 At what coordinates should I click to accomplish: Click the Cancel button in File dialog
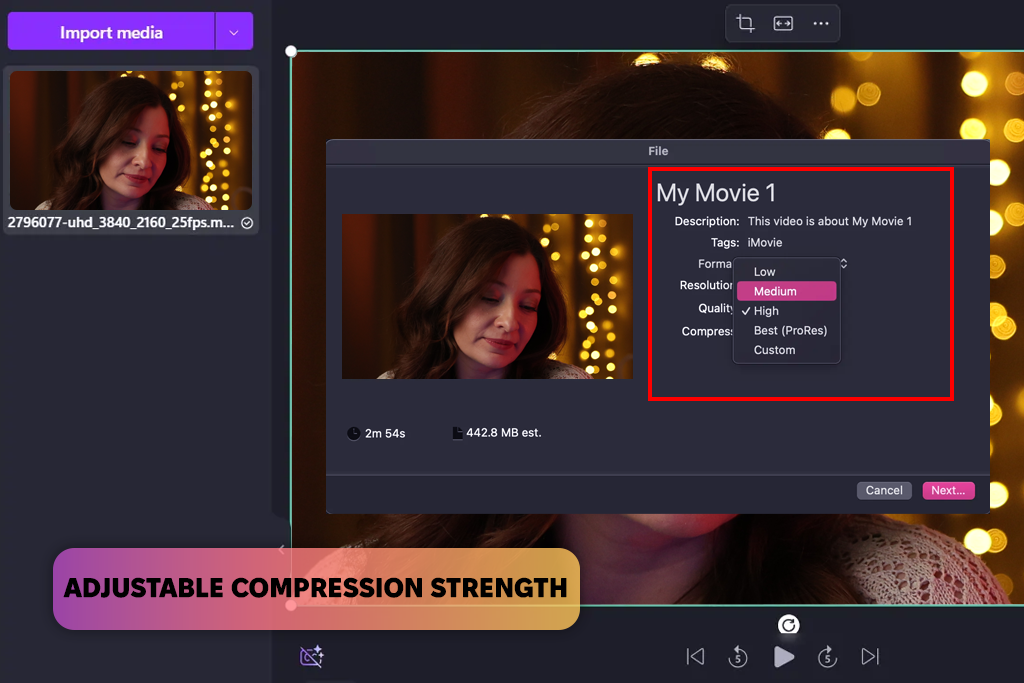tap(884, 490)
